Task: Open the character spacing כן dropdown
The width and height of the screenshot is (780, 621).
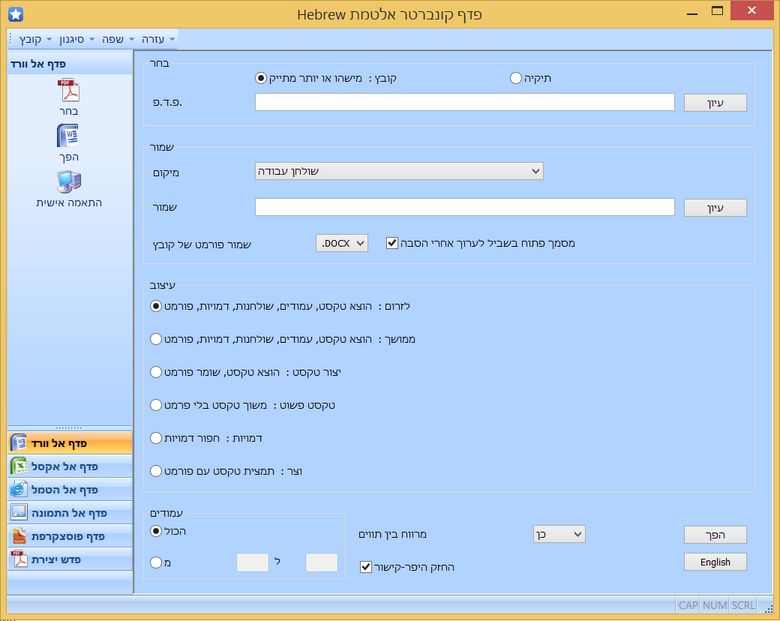Action: 559,534
